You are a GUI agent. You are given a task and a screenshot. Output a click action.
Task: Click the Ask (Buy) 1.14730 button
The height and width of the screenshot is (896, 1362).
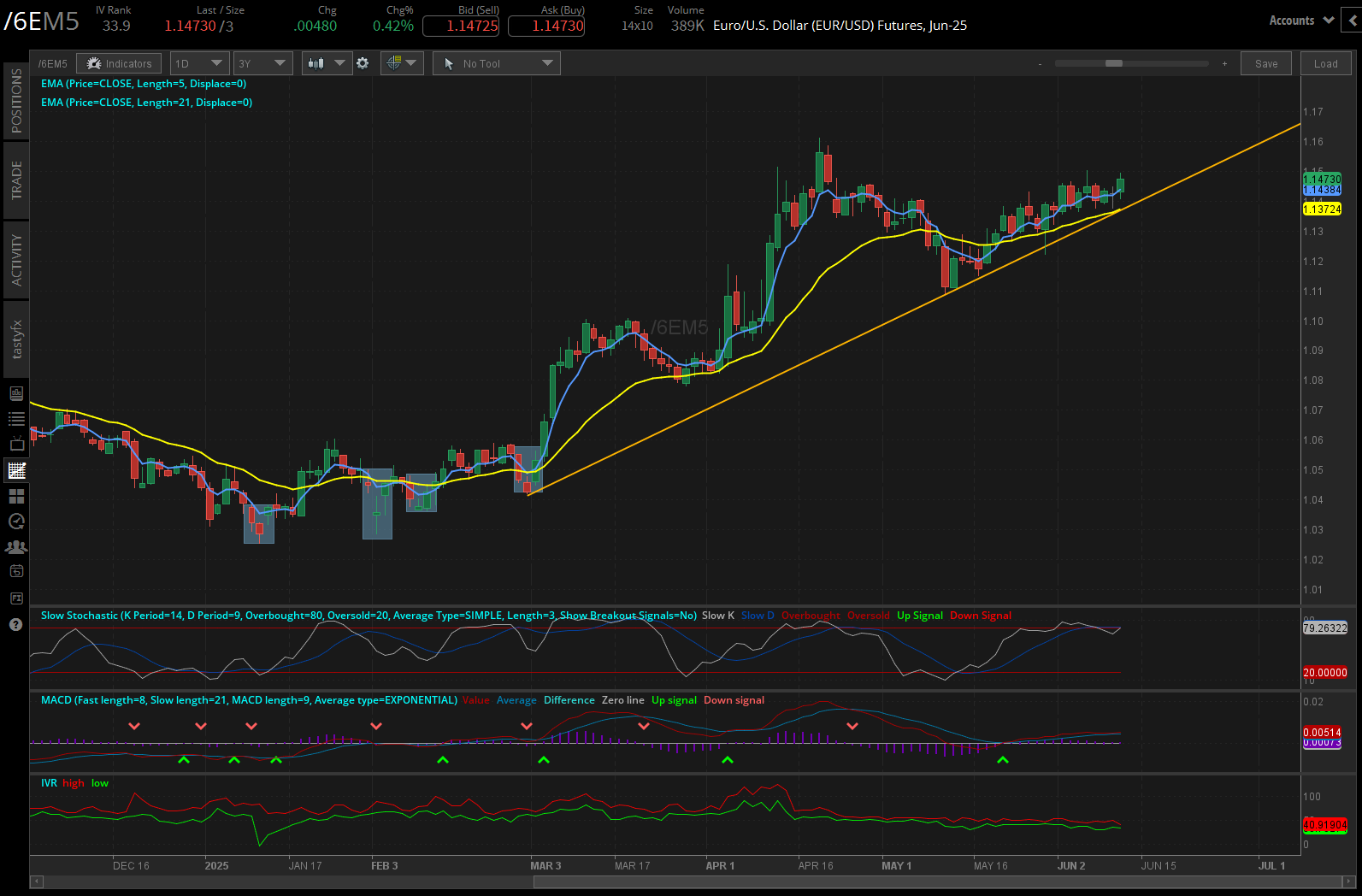click(546, 26)
